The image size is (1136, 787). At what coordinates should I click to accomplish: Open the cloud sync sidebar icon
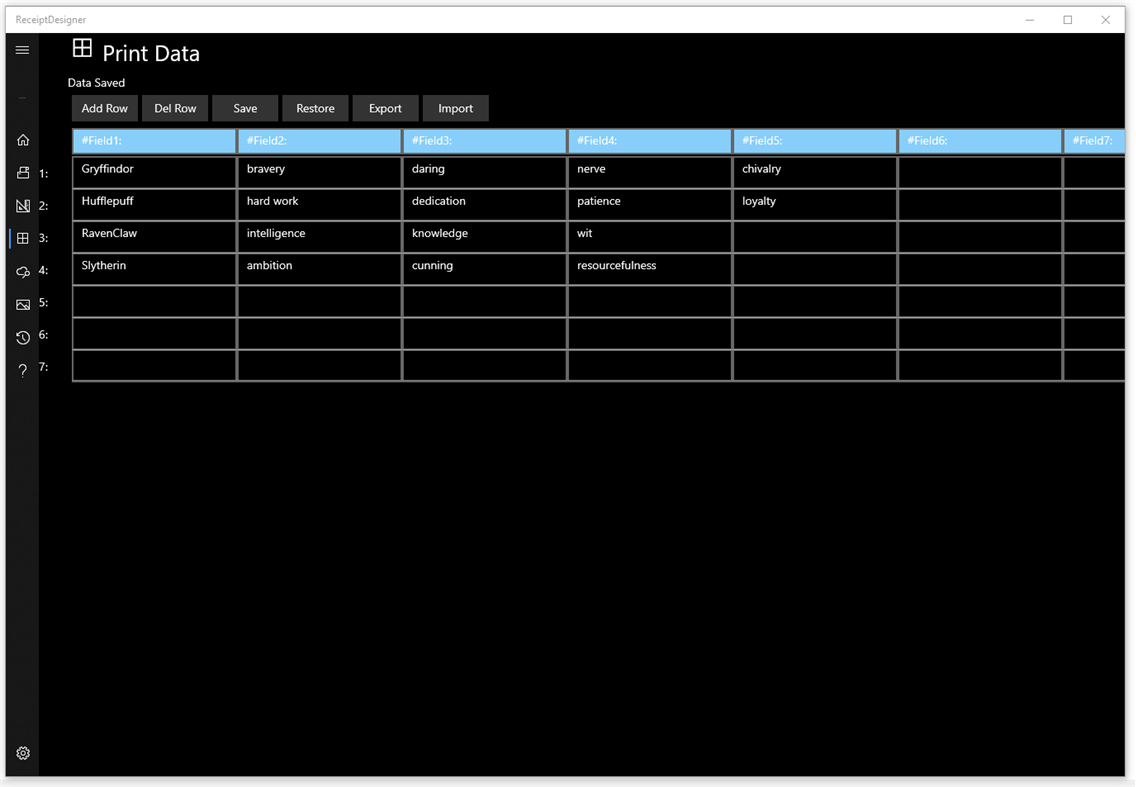pos(22,271)
